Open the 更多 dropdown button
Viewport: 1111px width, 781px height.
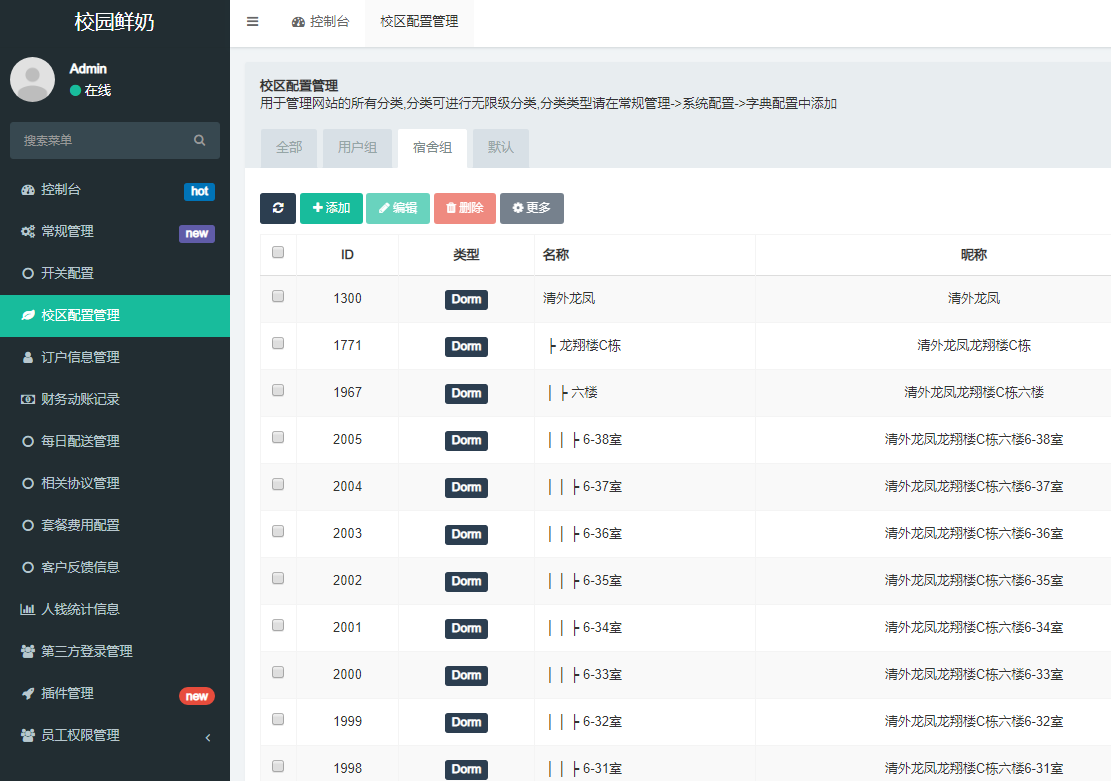(531, 208)
